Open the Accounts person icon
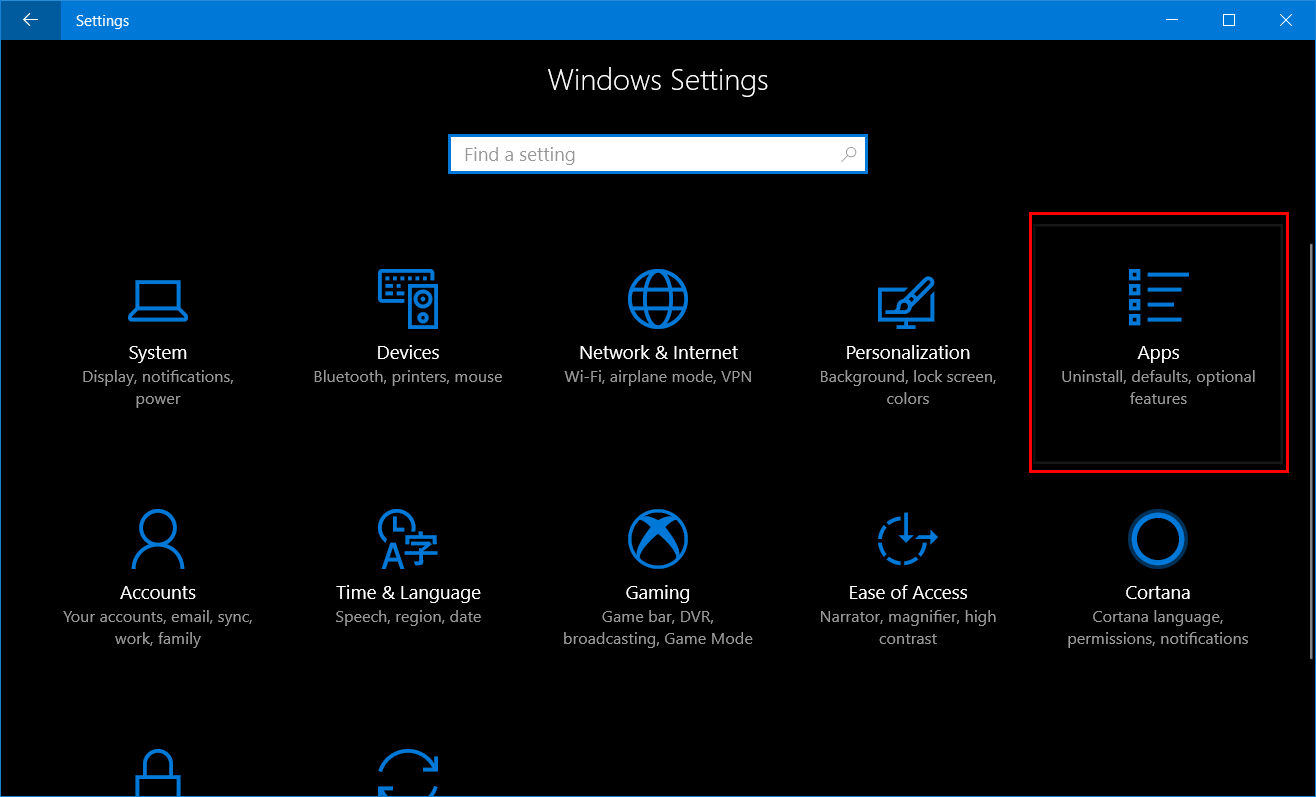This screenshot has height=797, width=1316. [x=158, y=539]
